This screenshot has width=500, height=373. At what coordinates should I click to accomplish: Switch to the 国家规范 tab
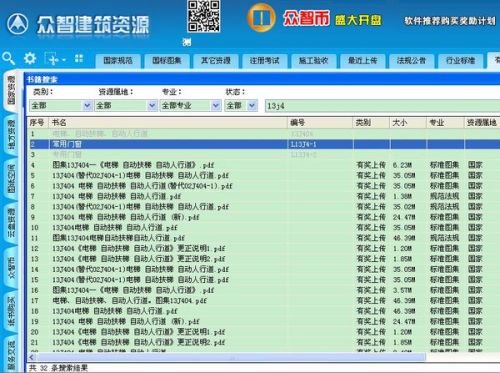(x=118, y=61)
